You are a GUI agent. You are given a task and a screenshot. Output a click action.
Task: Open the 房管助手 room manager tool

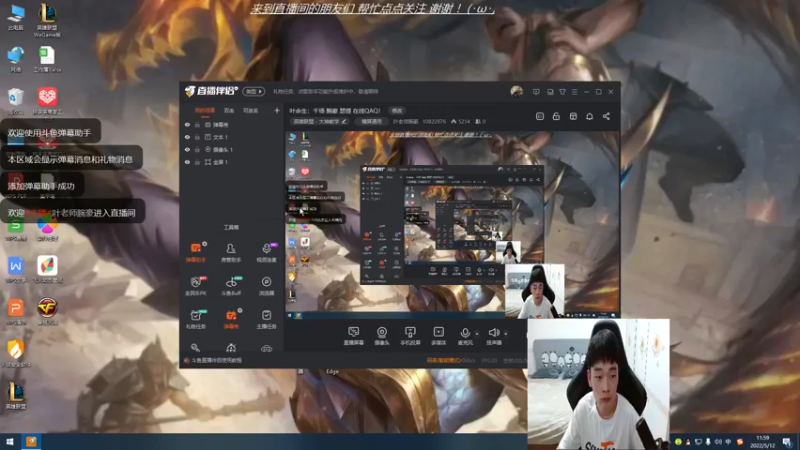coord(231,252)
